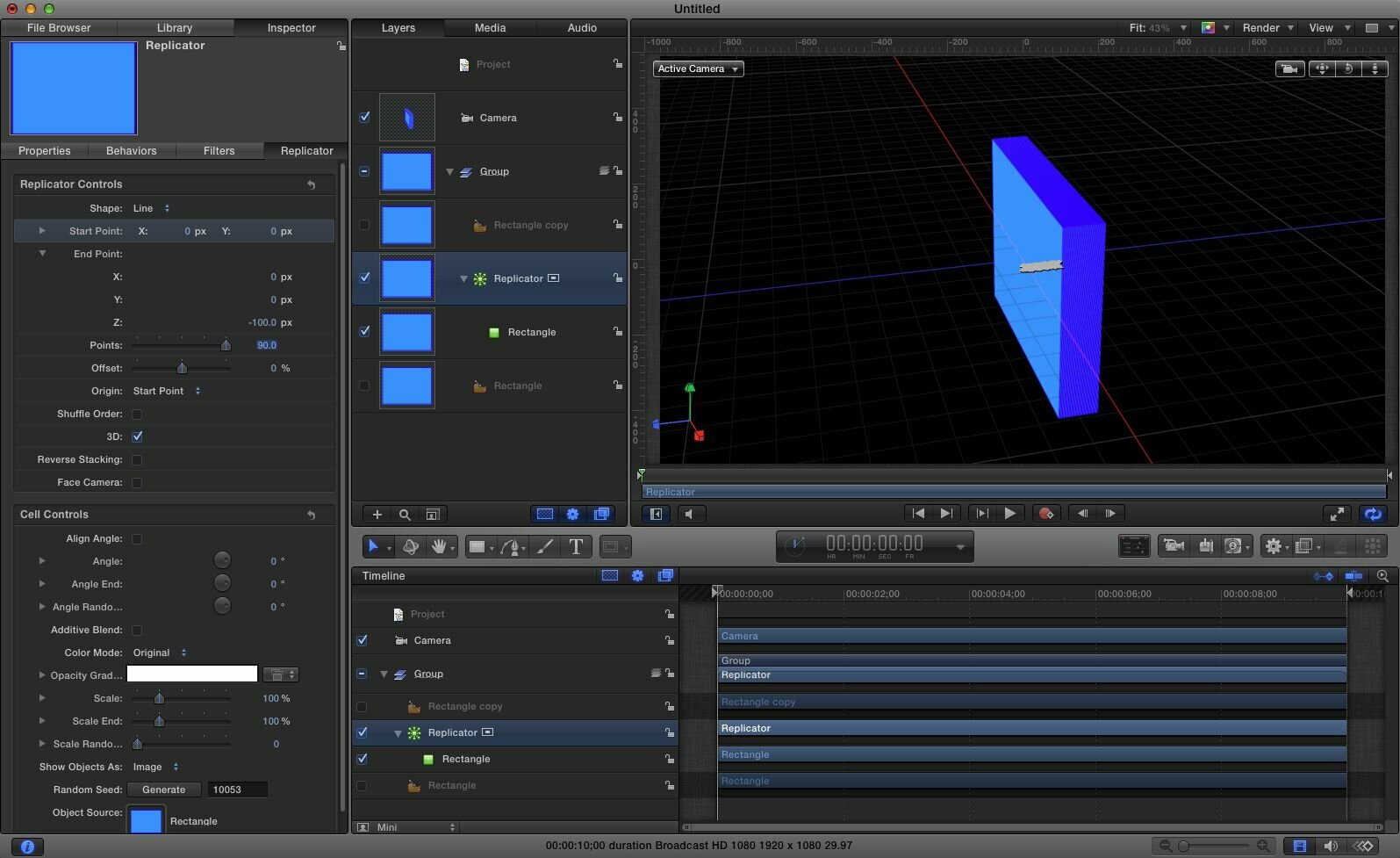
Task: Choose the Rectangle shape tool
Action: click(x=477, y=546)
